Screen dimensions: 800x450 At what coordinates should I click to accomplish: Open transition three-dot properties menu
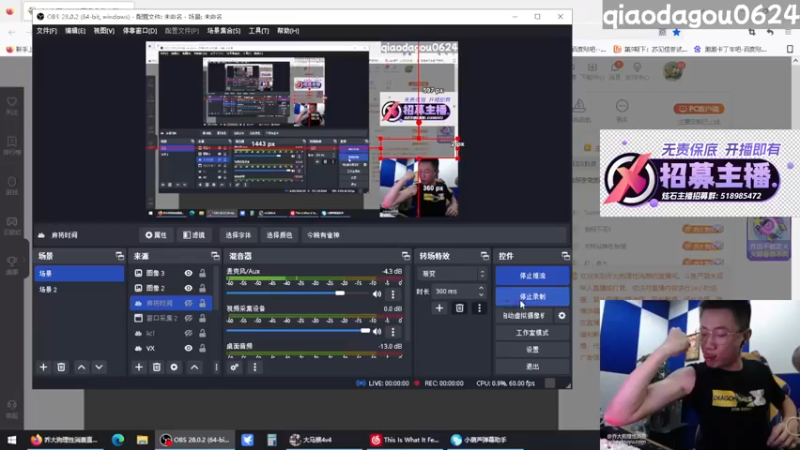click(x=479, y=308)
